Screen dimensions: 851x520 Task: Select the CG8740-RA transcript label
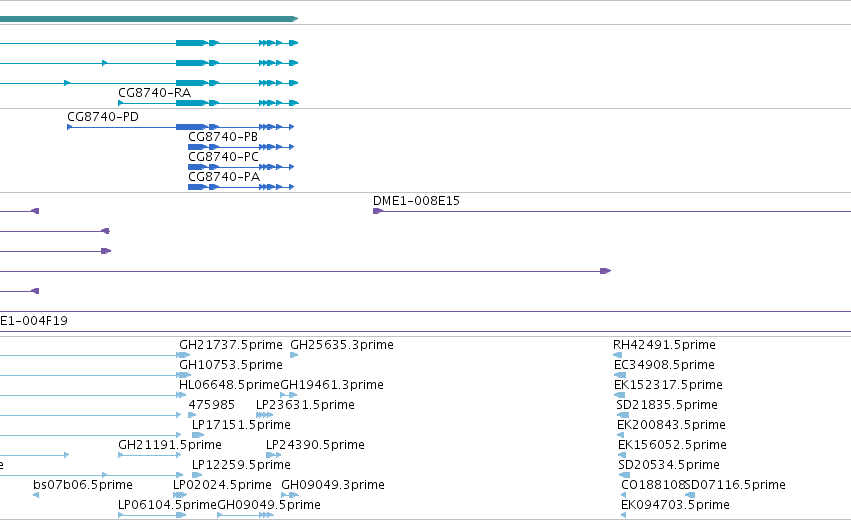click(x=155, y=93)
